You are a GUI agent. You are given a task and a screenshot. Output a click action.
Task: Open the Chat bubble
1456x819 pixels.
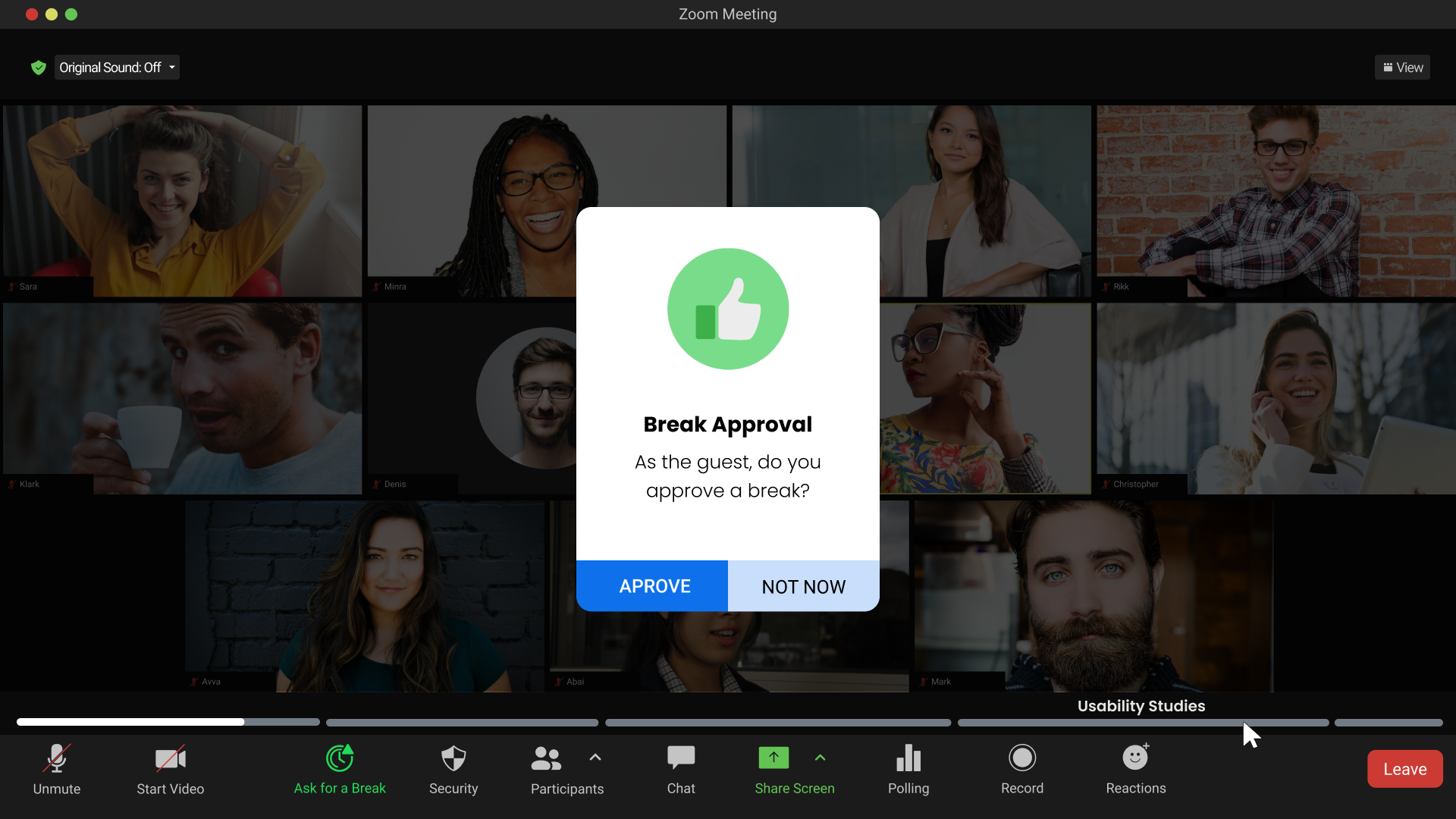pos(681,758)
